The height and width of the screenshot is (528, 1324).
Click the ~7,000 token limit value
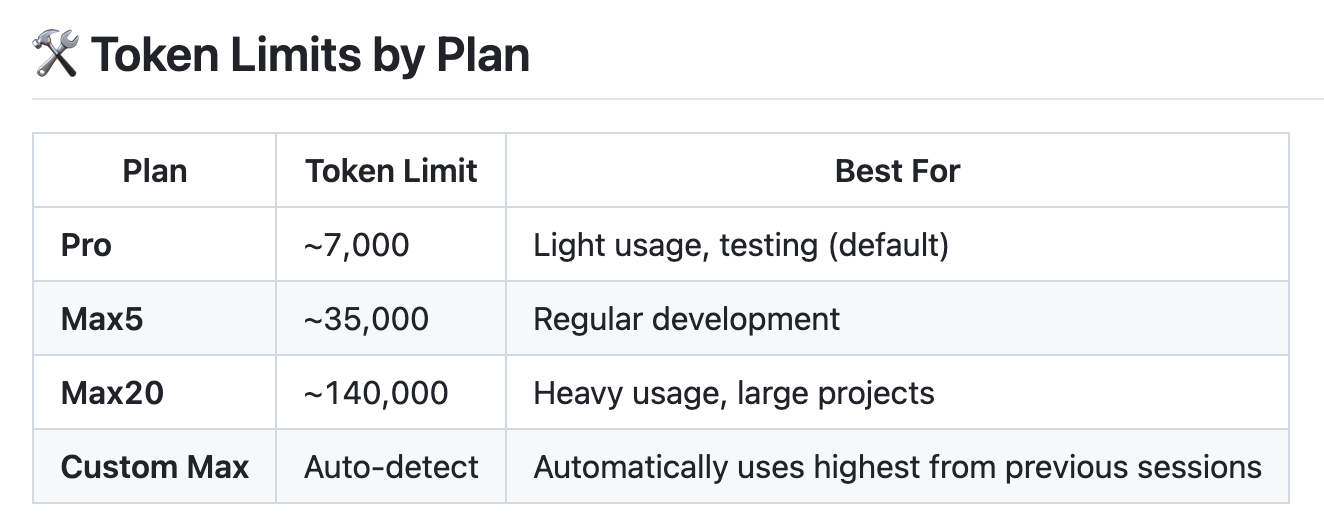click(x=357, y=245)
